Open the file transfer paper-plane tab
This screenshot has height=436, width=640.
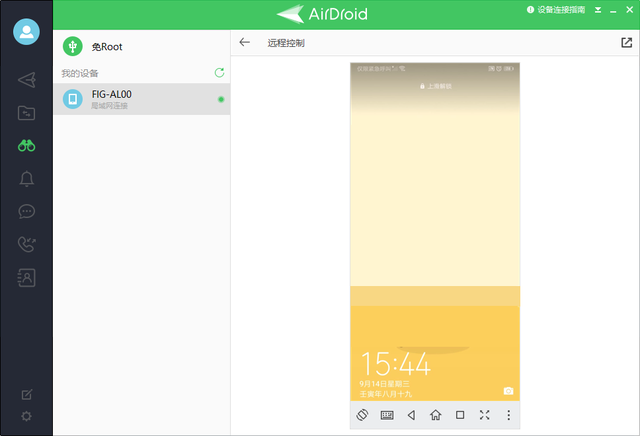pos(26,80)
